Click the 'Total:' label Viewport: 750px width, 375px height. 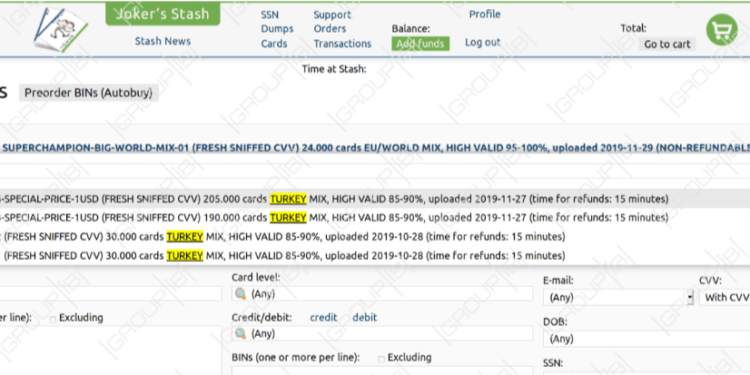pos(633,28)
